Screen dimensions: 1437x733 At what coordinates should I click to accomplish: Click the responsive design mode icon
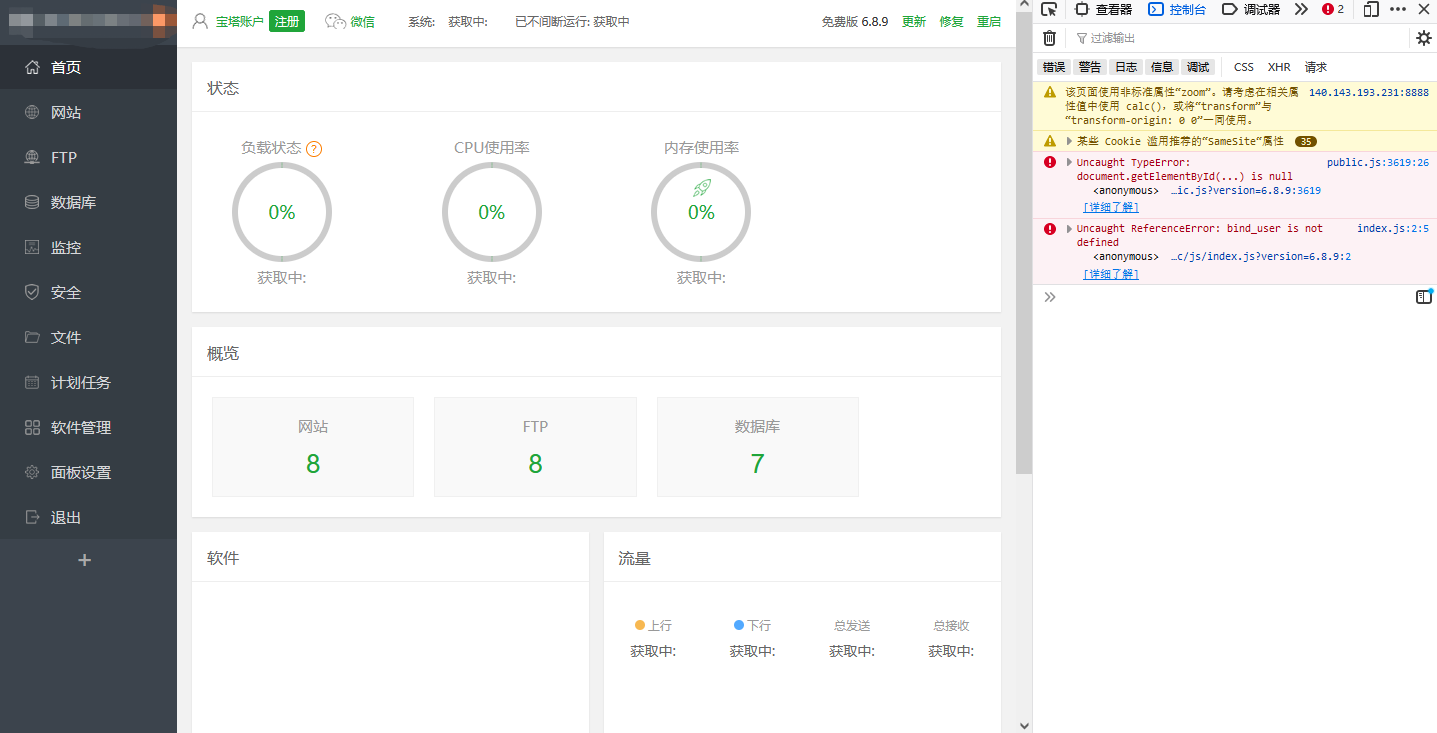(x=1371, y=9)
